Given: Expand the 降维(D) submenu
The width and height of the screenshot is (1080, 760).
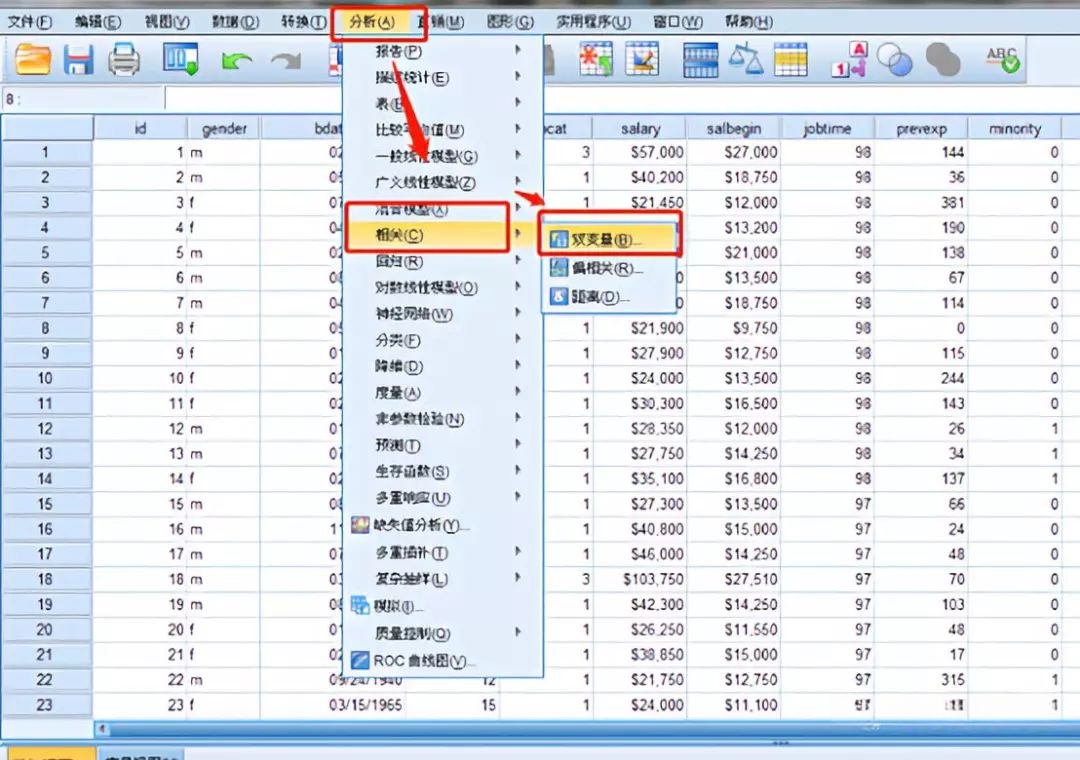Looking at the screenshot, I should click(x=442, y=367).
